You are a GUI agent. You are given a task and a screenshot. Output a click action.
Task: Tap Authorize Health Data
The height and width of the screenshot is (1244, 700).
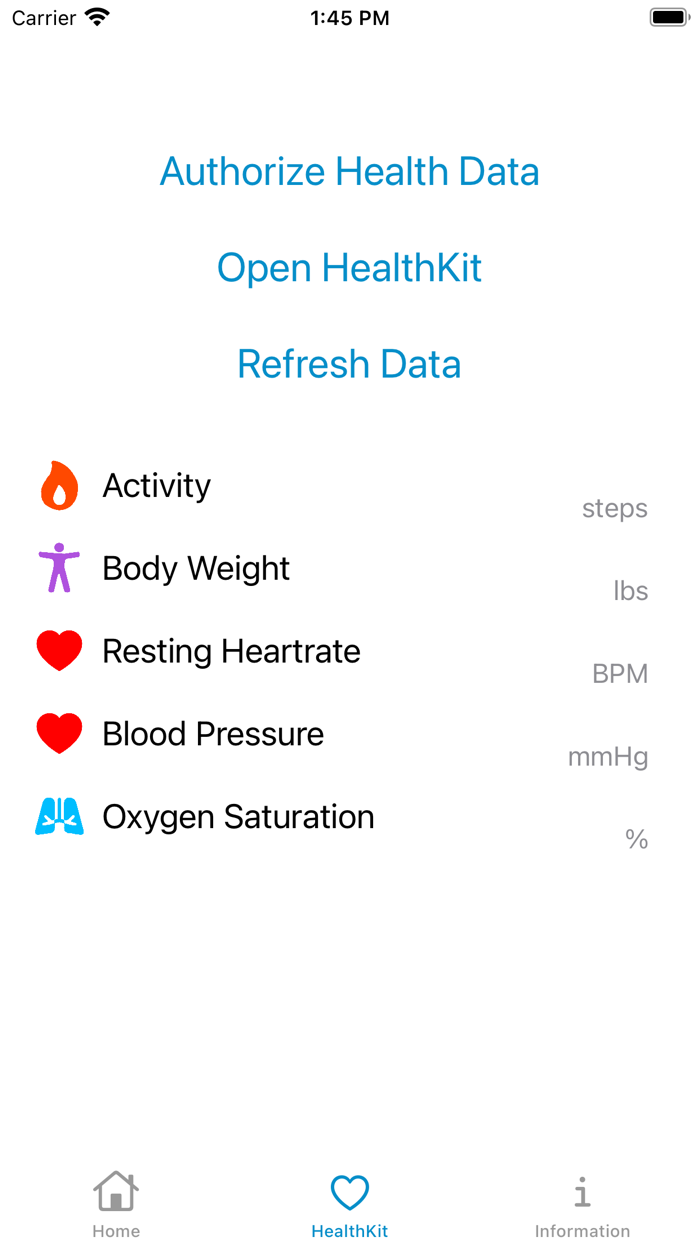[349, 171]
